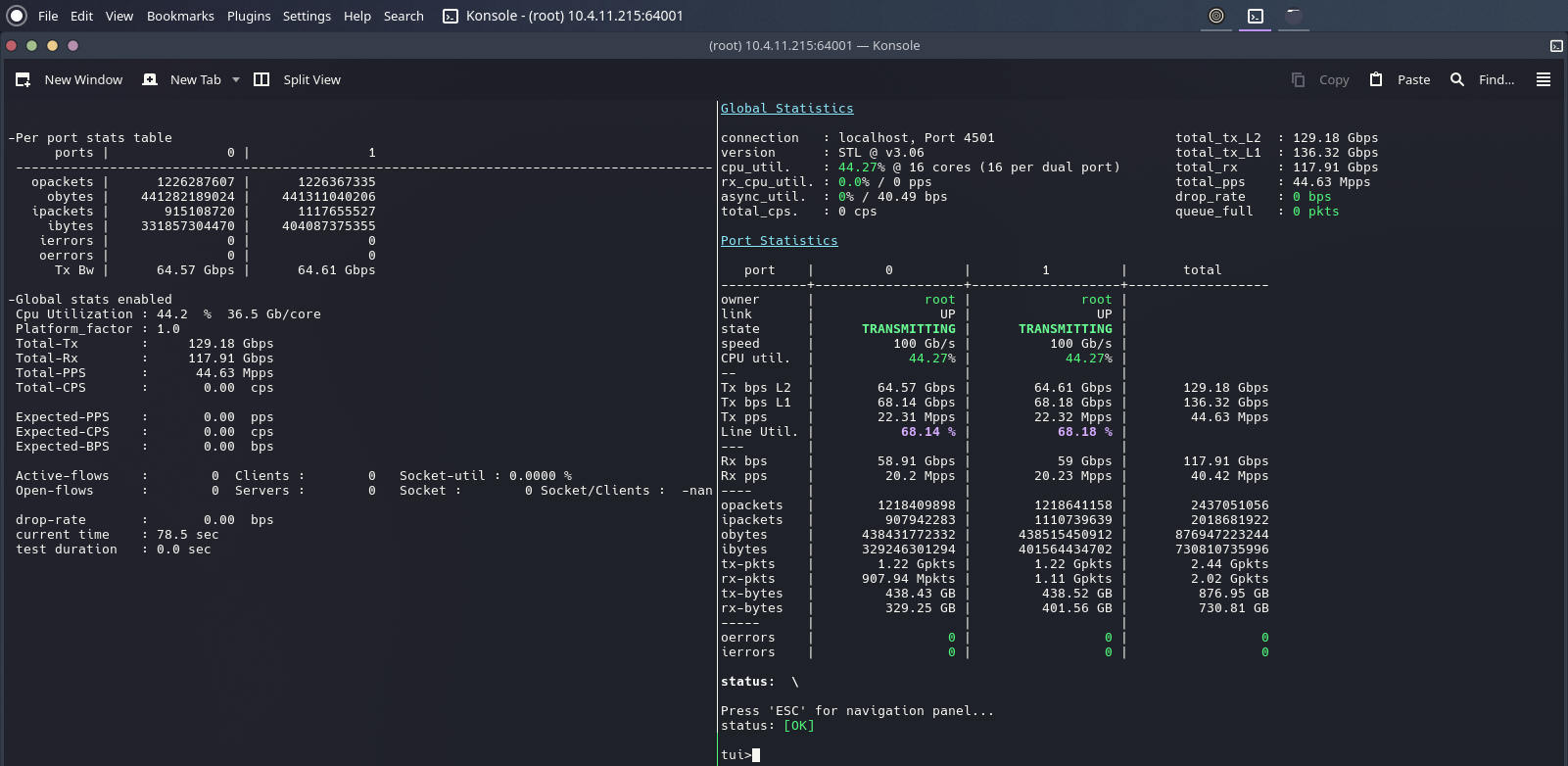Image resolution: width=1568 pixels, height=766 pixels.
Task: Click port 0 Rx bps value 58.91 Gbps
Action: click(917, 461)
